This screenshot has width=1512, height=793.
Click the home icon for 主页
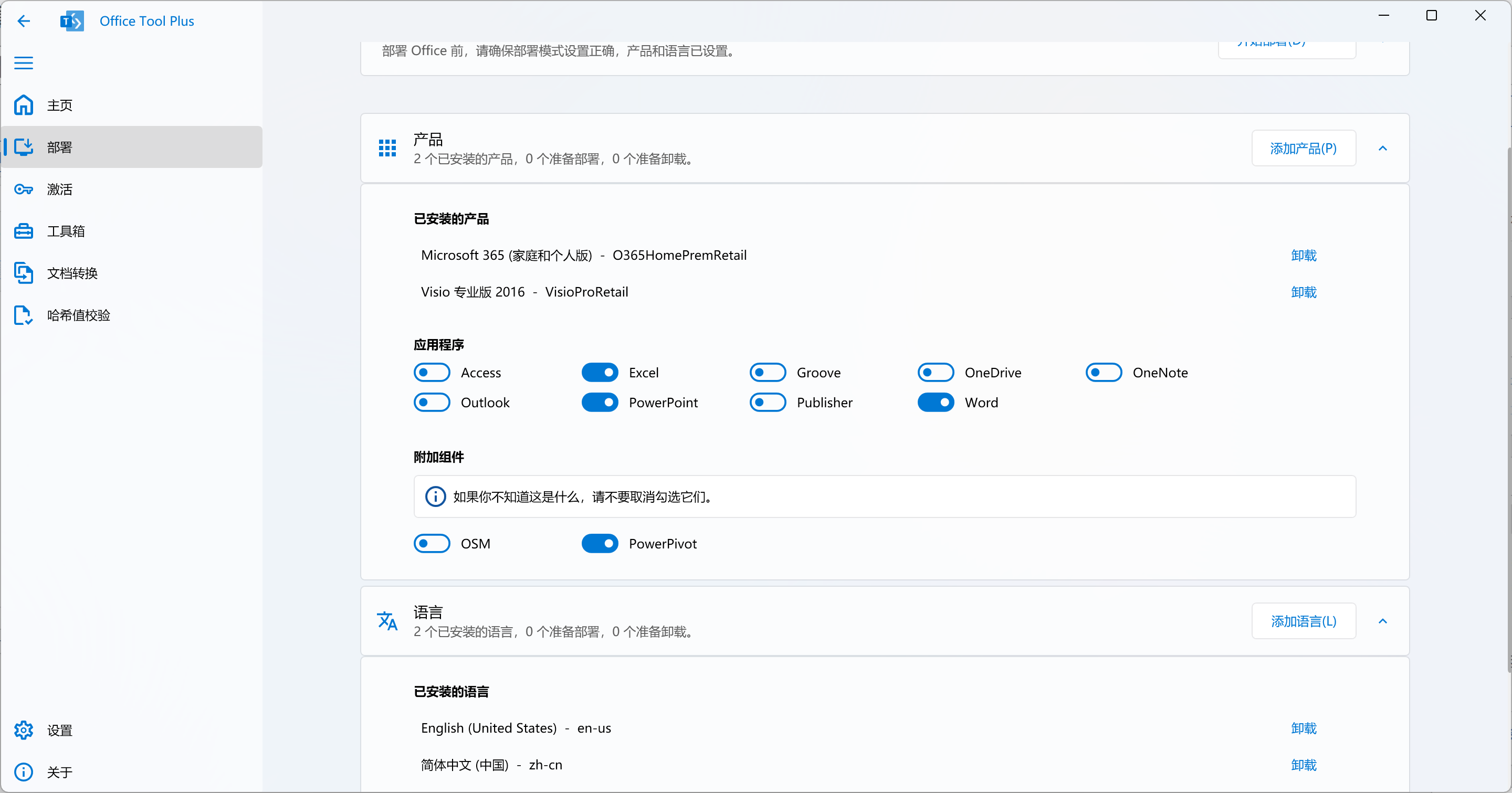pyautogui.click(x=24, y=105)
